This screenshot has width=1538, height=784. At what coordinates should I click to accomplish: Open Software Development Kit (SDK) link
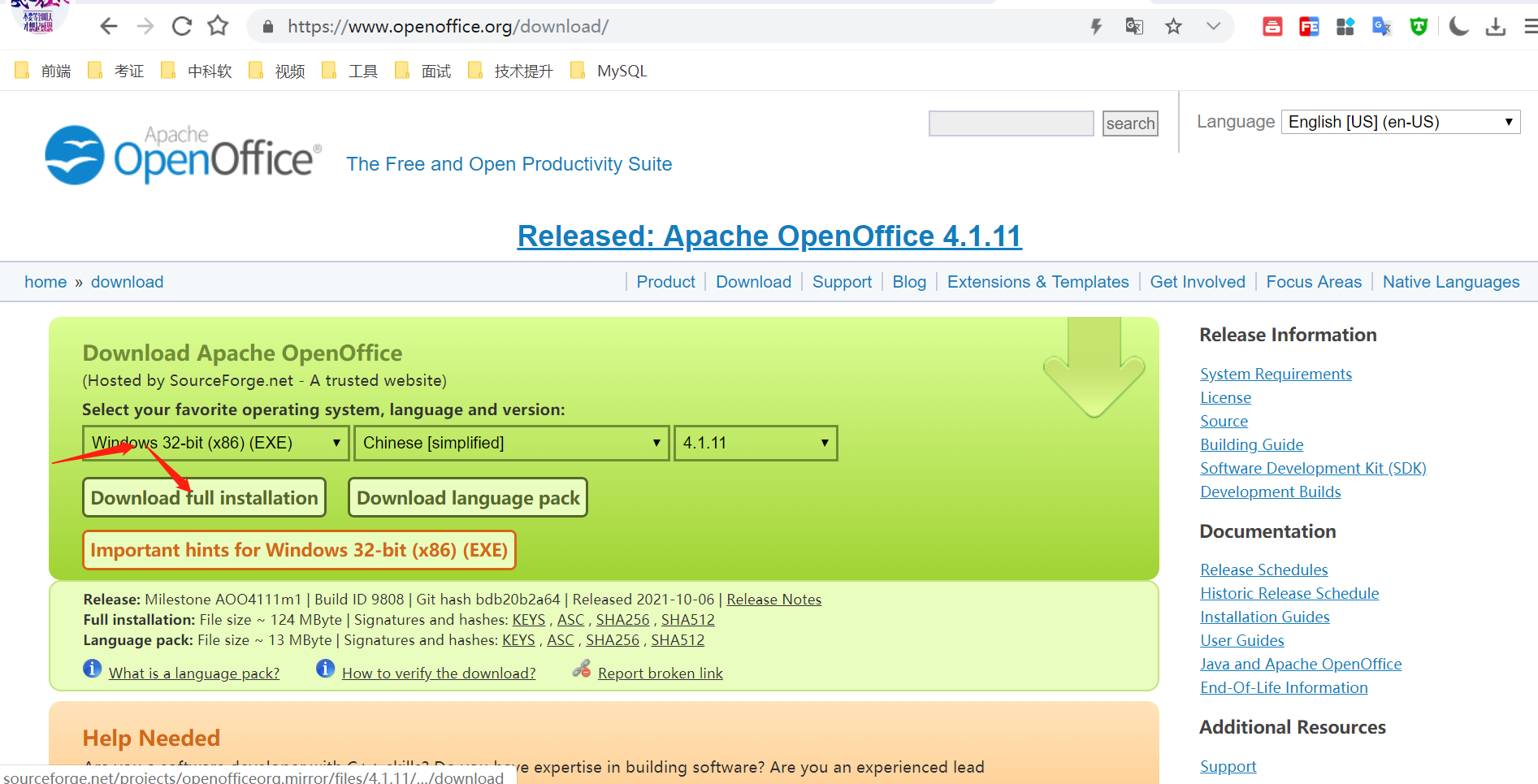[1313, 468]
